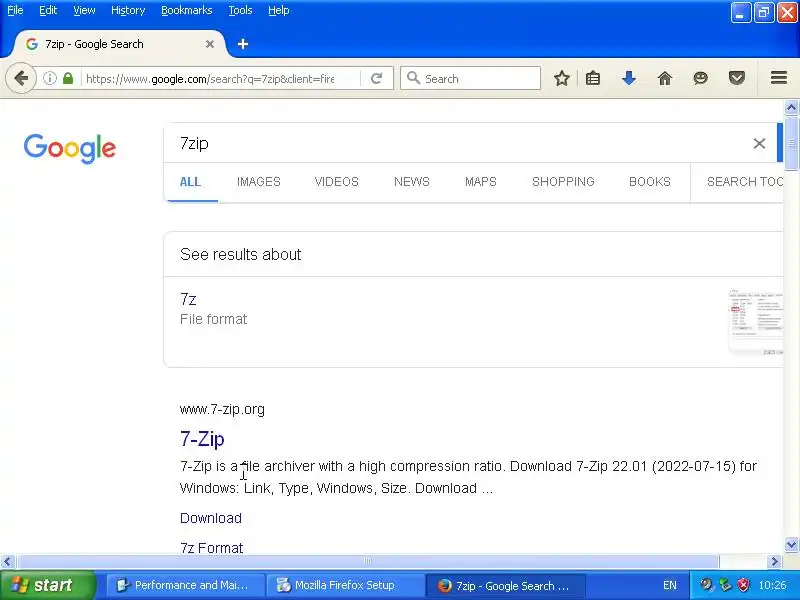The height and width of the screenshot is (600, 800).
Task: Close the 7zip Google Search tab
Action: coord(210,44)
